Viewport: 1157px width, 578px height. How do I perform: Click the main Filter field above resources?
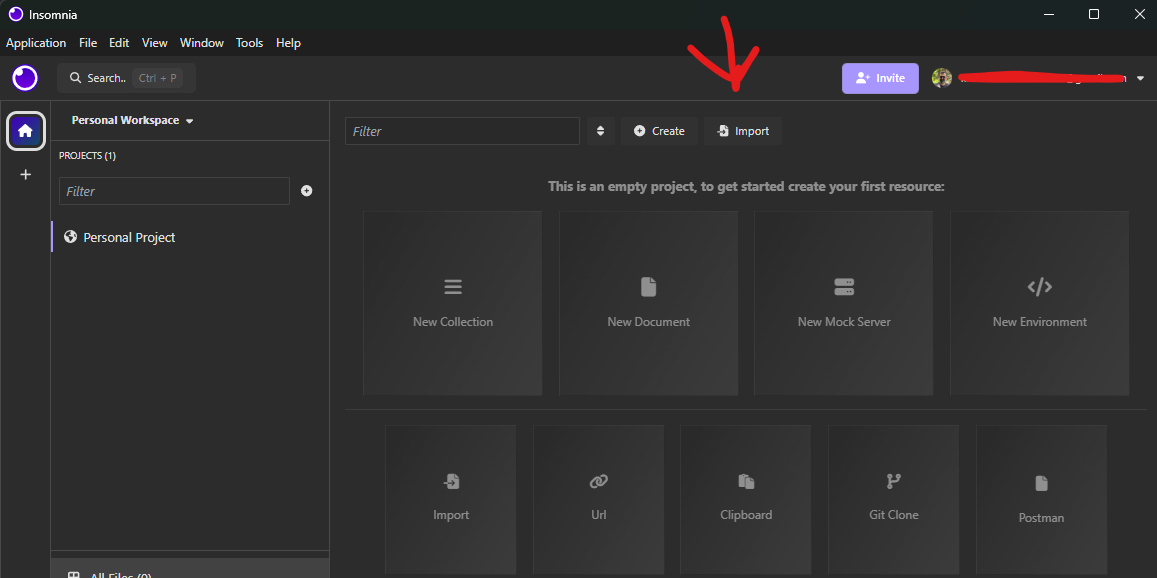[462, 131]
